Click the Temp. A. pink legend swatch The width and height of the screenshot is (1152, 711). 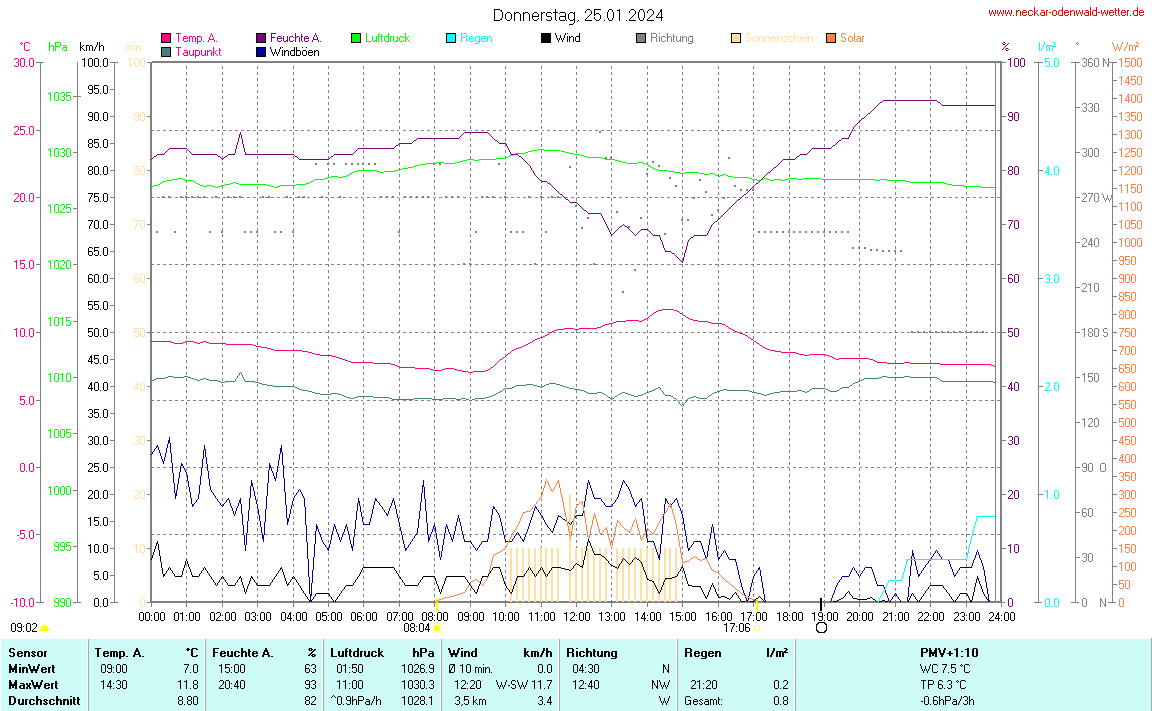click(x=166, y=38)
